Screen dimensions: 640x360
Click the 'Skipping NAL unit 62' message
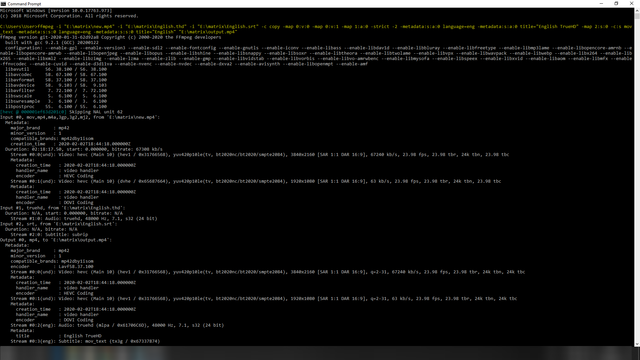[96, 112]
